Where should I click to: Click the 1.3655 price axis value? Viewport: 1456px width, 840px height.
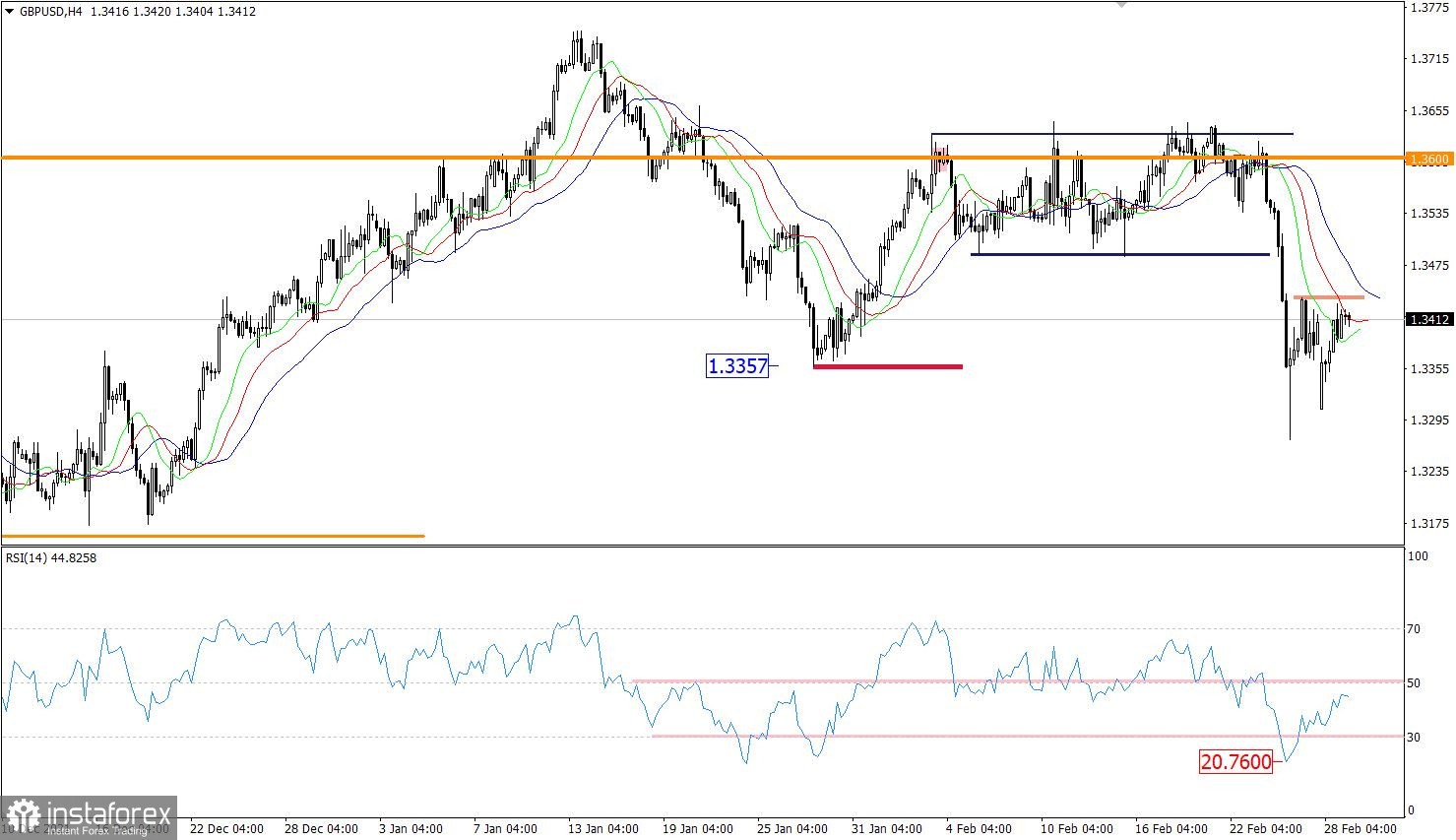pyautogui.click(x=1429, y=110)
